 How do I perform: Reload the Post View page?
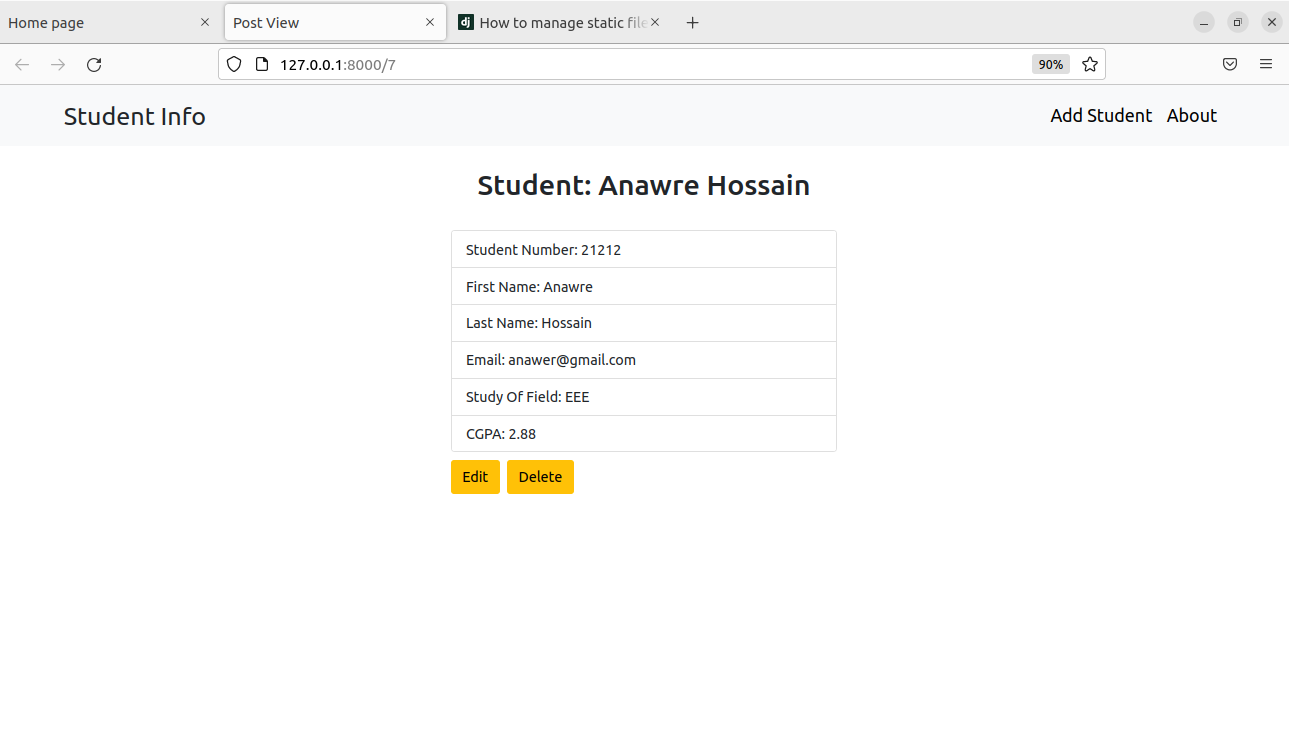click(94, 64)
